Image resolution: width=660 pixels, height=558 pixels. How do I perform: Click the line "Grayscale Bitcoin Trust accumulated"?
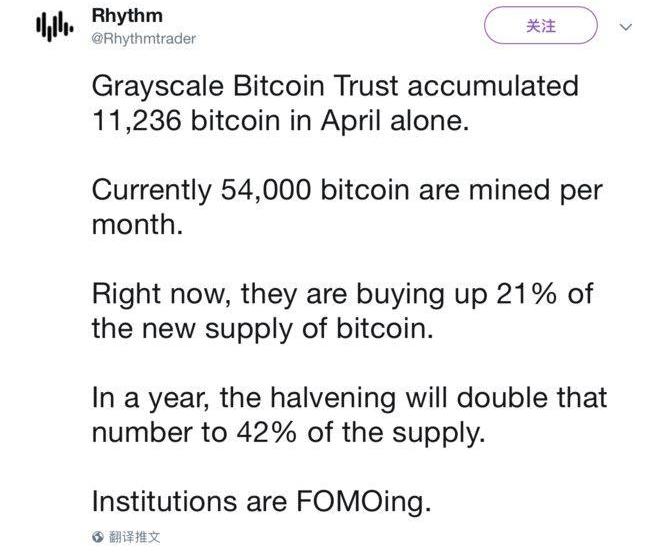pos(334,85)
